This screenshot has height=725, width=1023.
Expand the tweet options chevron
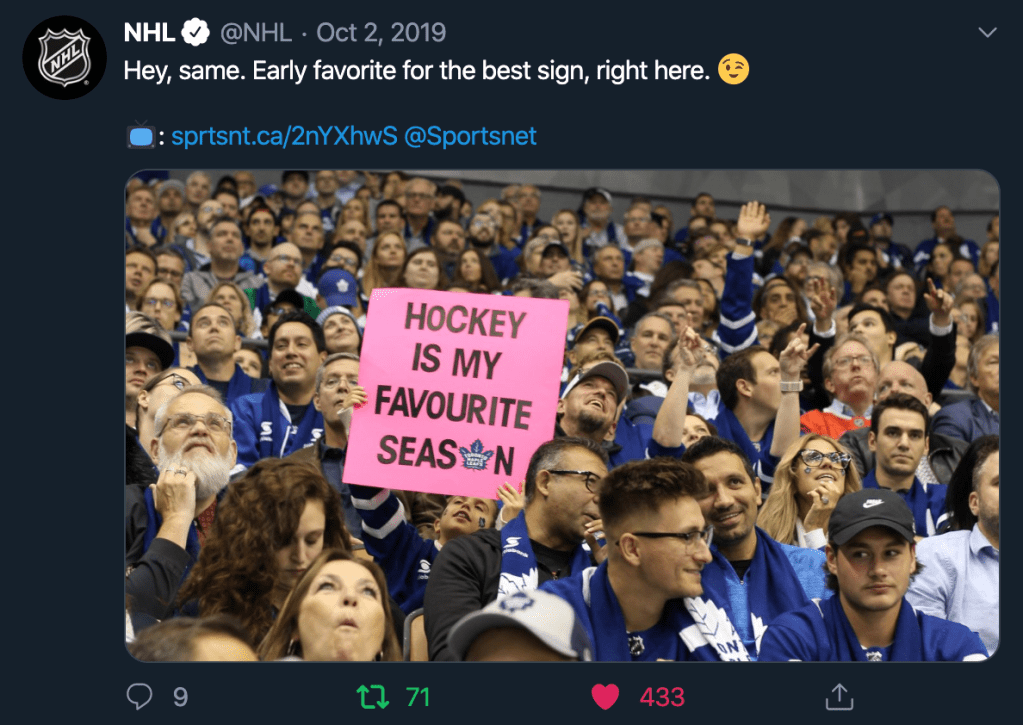(x=987, y=33)
